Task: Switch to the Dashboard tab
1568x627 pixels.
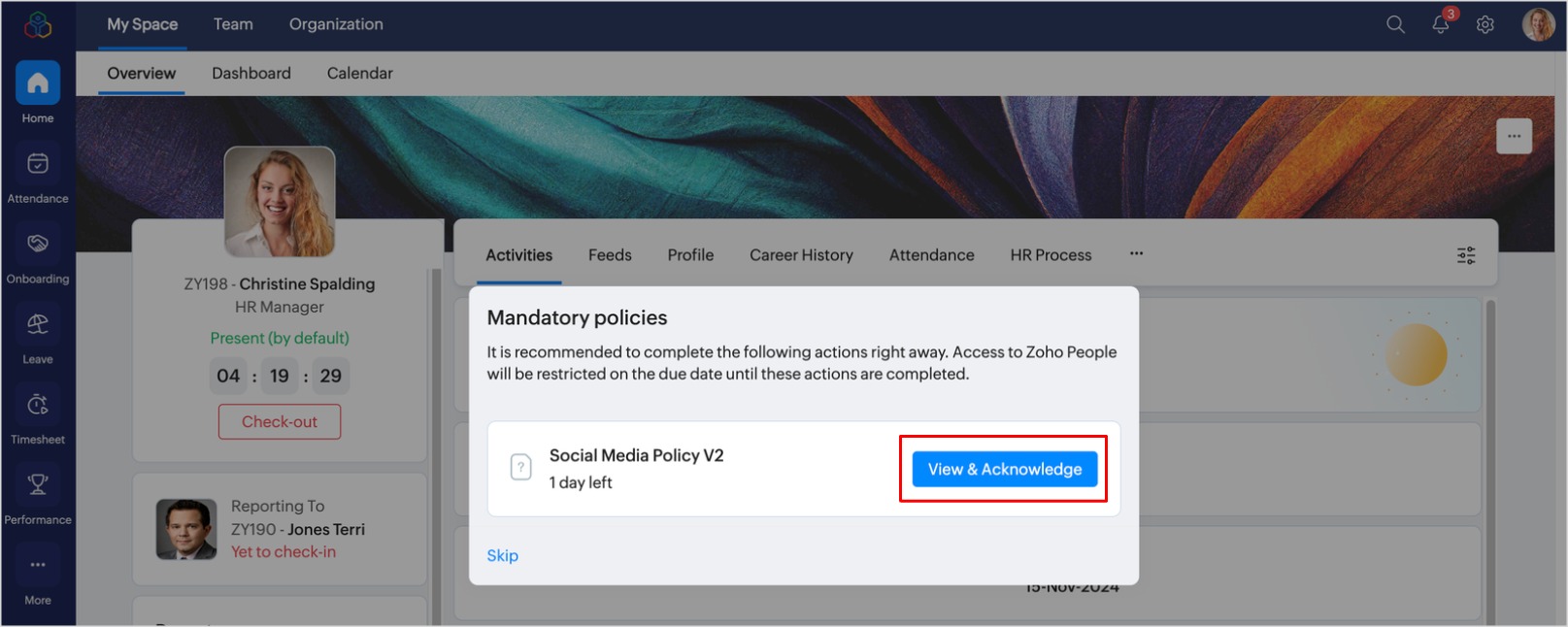Action: point(251,74)
